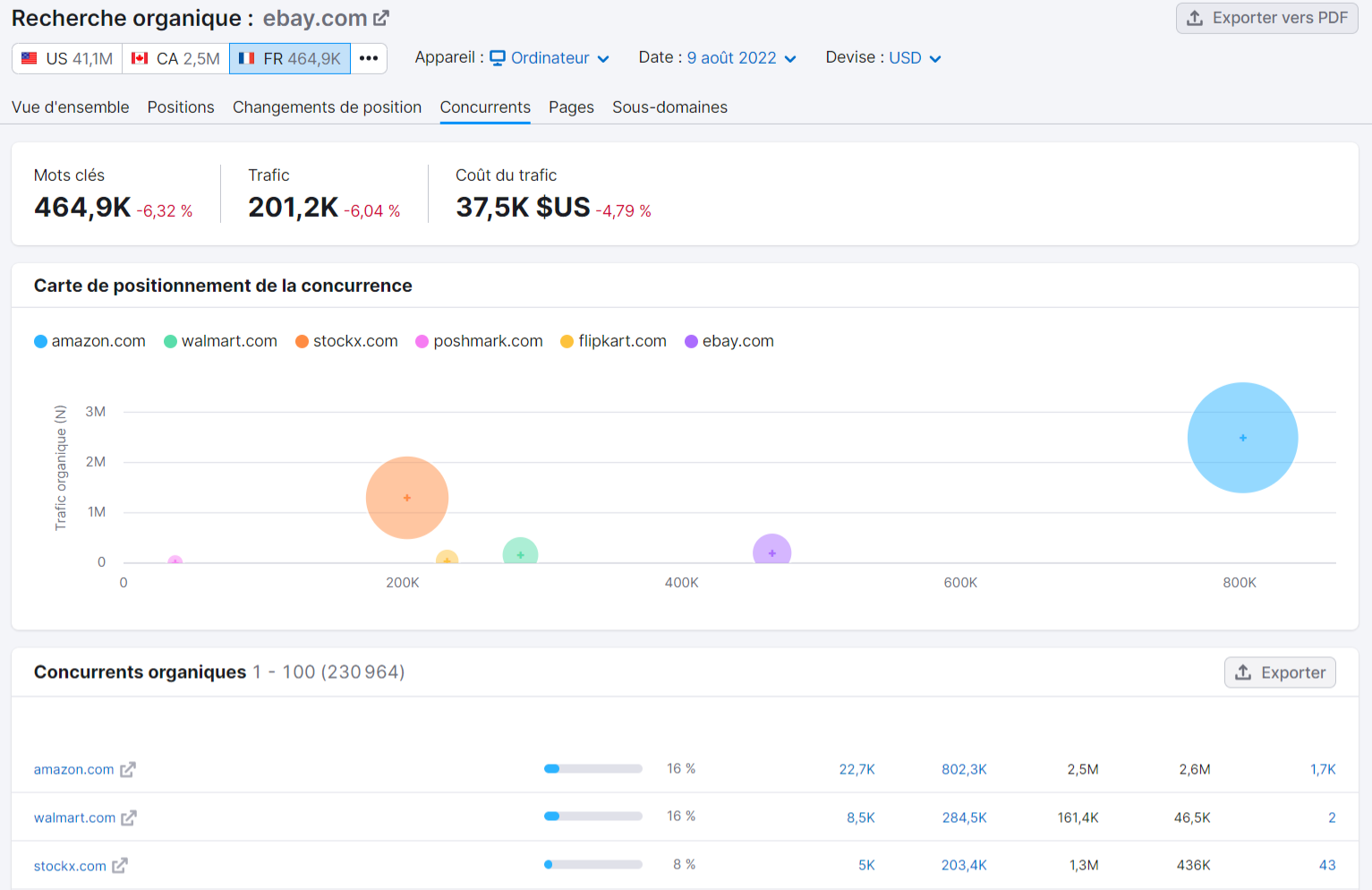The image size is (1372, 890).
Task: Click stockx.com traffic cost value 436K
Action: (1193, 866)
